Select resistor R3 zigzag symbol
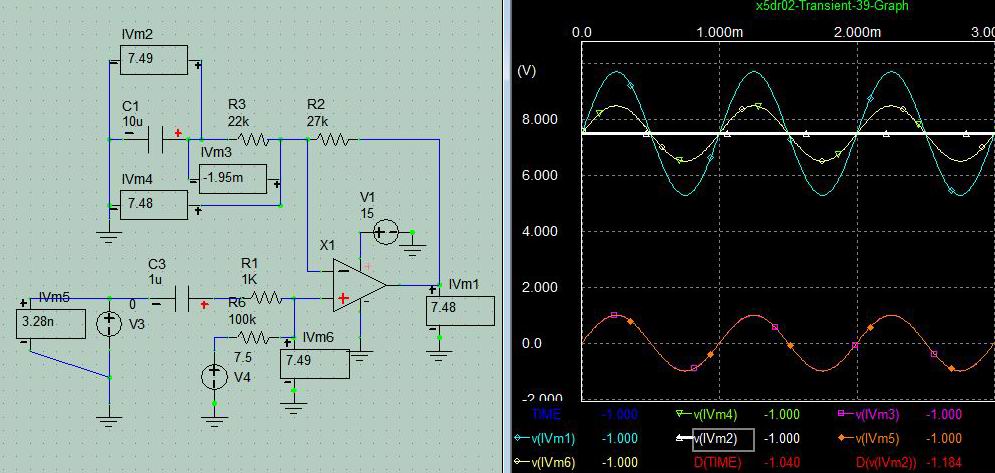This screenshot has width=995, height=473. (x=253, y=139)
